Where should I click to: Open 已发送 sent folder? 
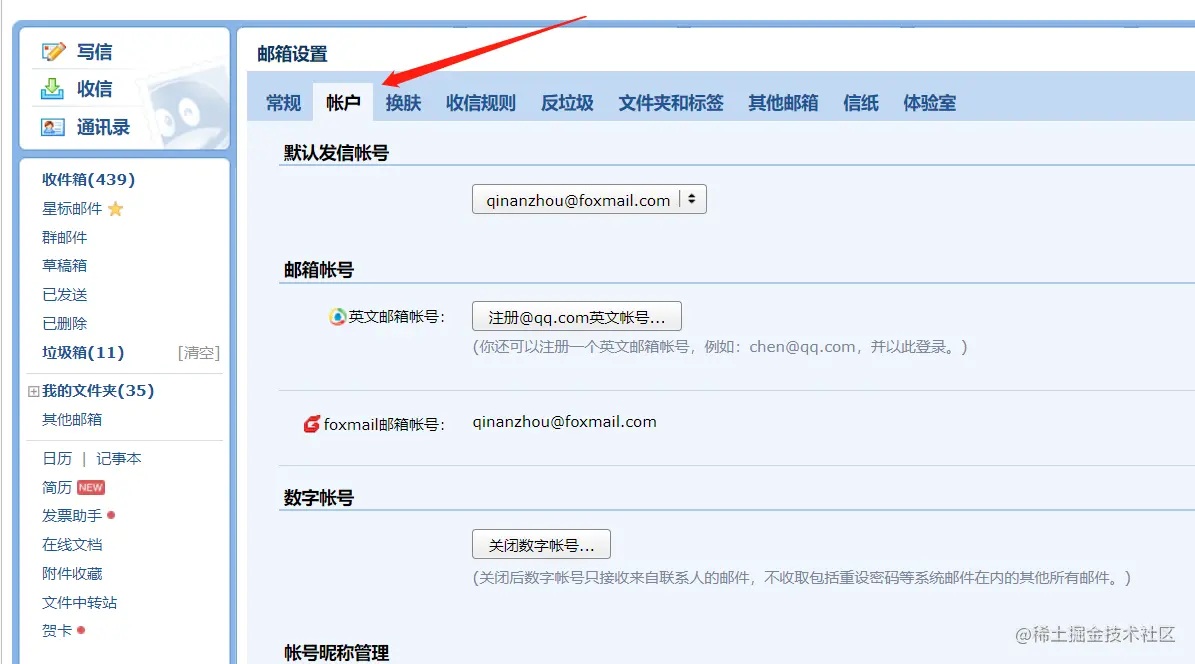point(65,294)
